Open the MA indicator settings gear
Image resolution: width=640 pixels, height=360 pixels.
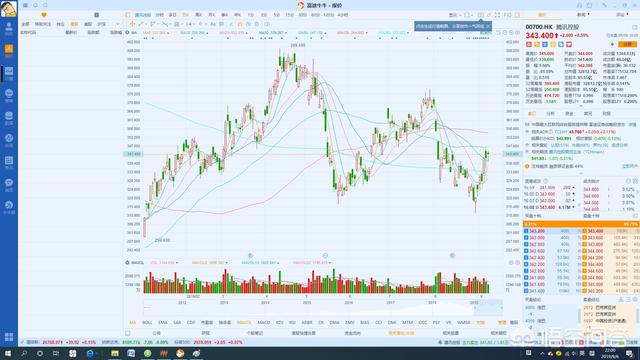(x=127, y=33)
